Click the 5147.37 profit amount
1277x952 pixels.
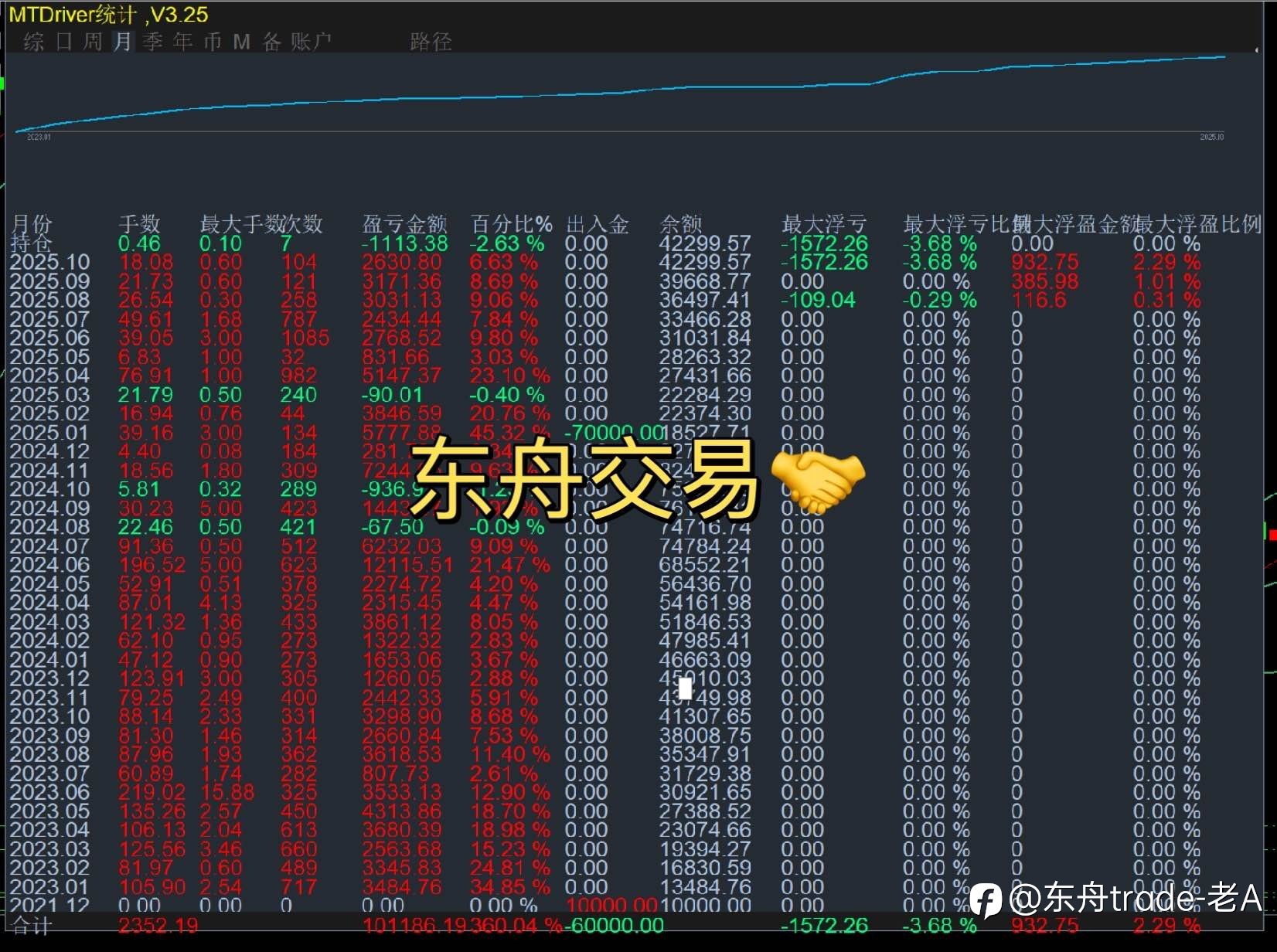402,376
